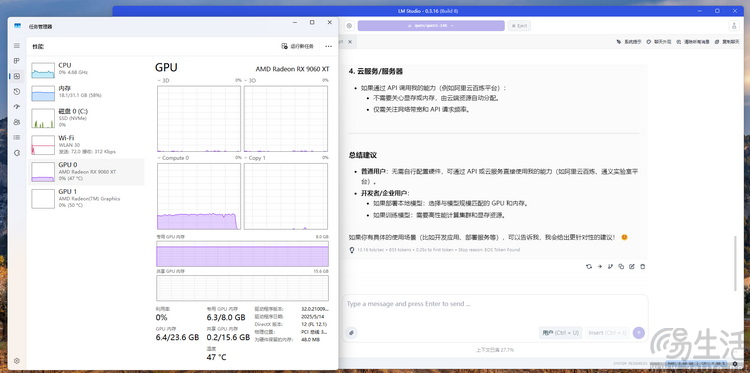
Task: Open the Processes page in Task Manager
Action: coord(17,61)
